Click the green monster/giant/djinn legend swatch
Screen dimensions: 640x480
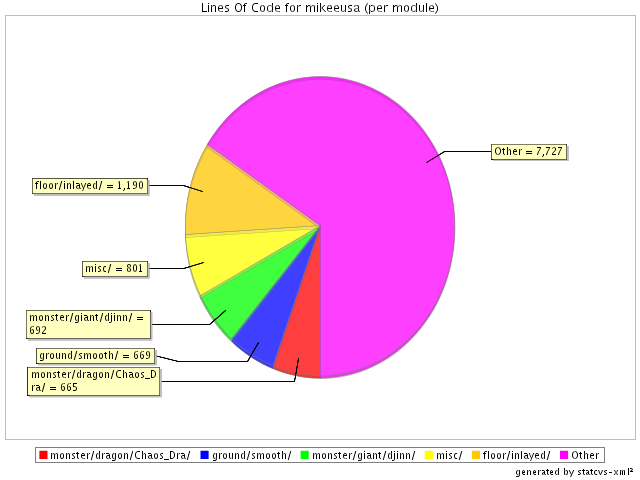pos(305,456)
